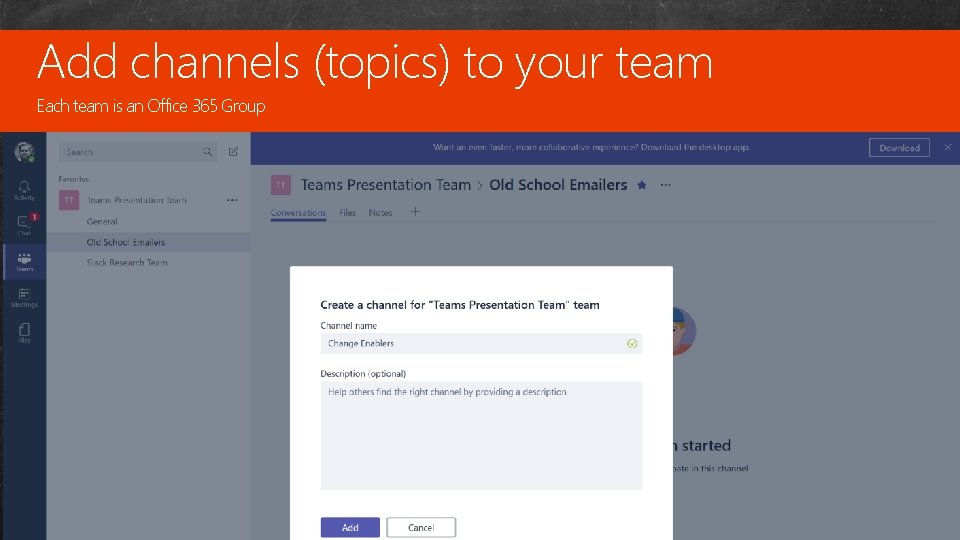Open the Activity bell icon
This screenshot has height=540, width=960.
click(x=24, y=190)
